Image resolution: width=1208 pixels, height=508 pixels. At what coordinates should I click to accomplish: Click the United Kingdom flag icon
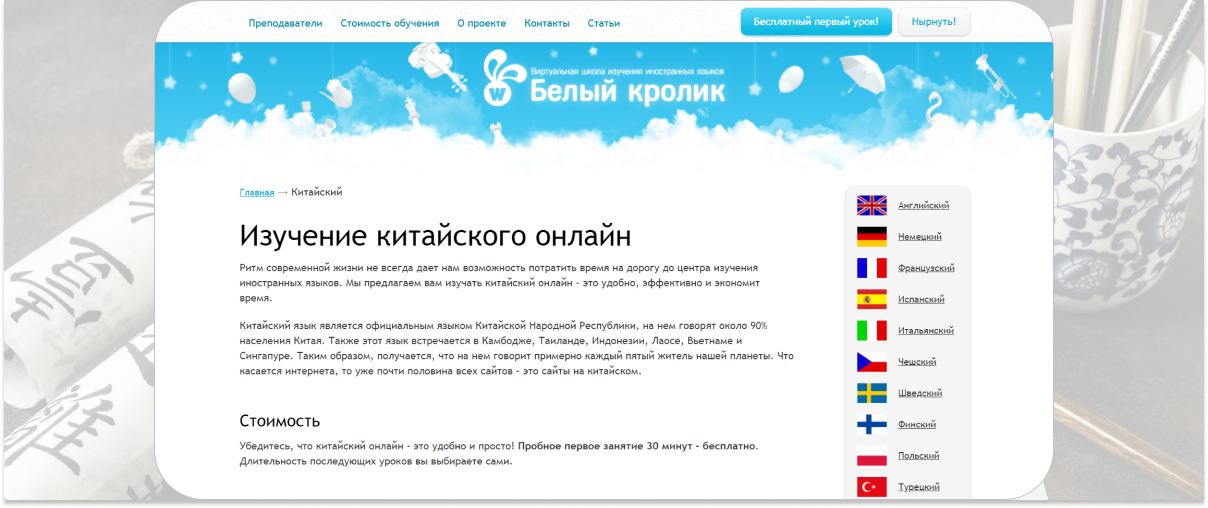pos(871,206)
